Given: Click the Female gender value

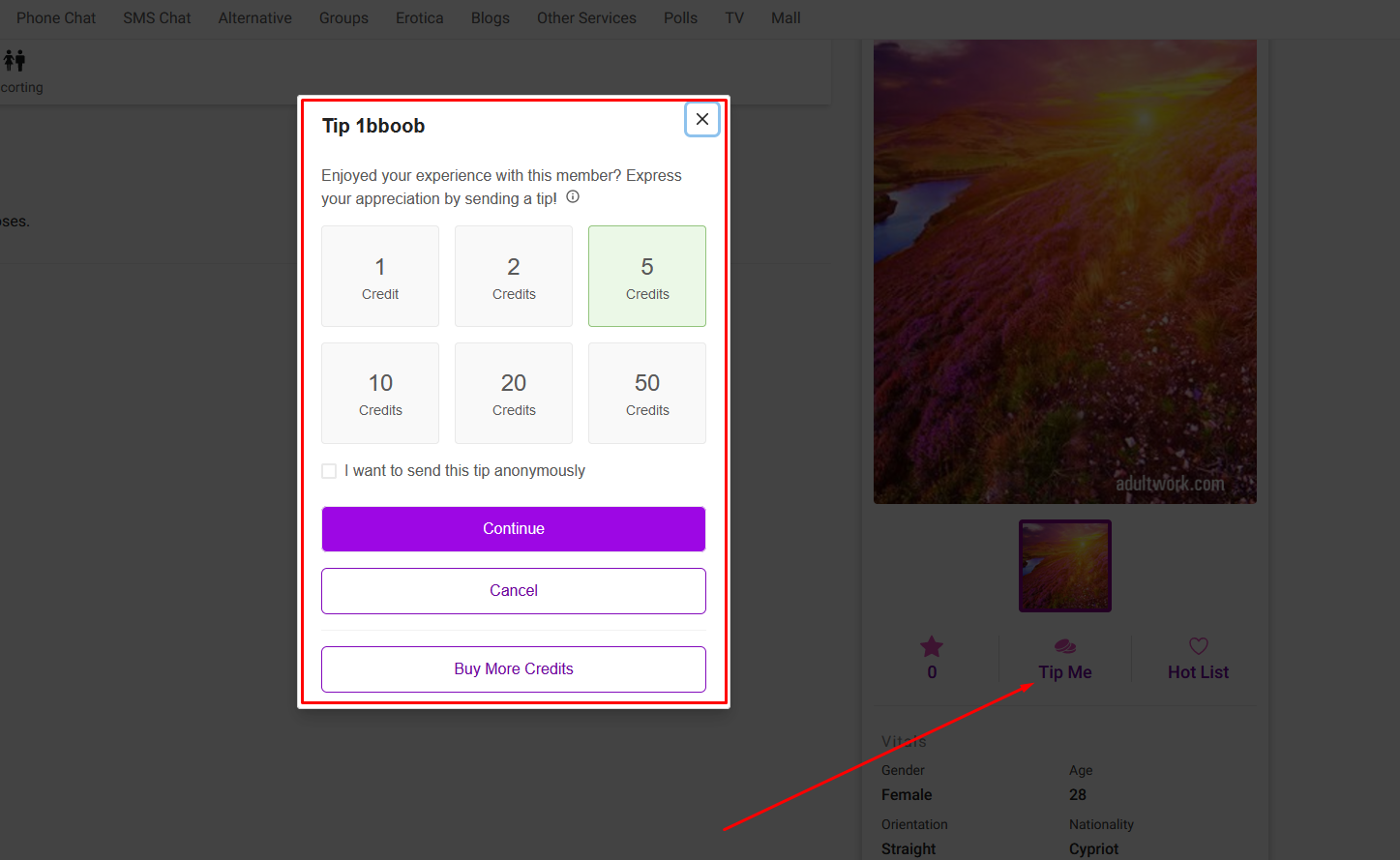Looking at the screenshot, I should click(x=907, y=795).
